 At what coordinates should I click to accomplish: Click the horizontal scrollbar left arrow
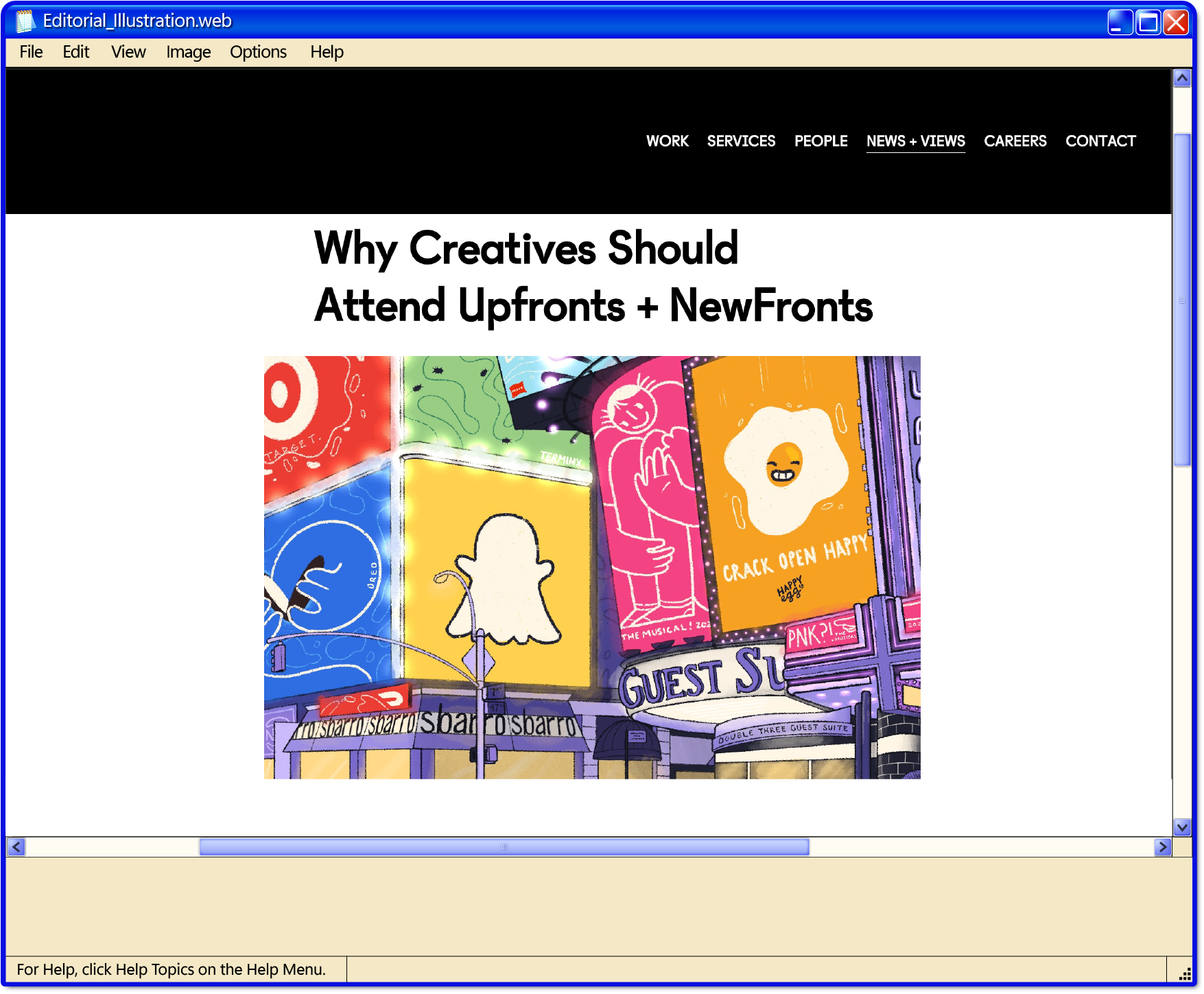pyautogui.click(x=16, y=847)
